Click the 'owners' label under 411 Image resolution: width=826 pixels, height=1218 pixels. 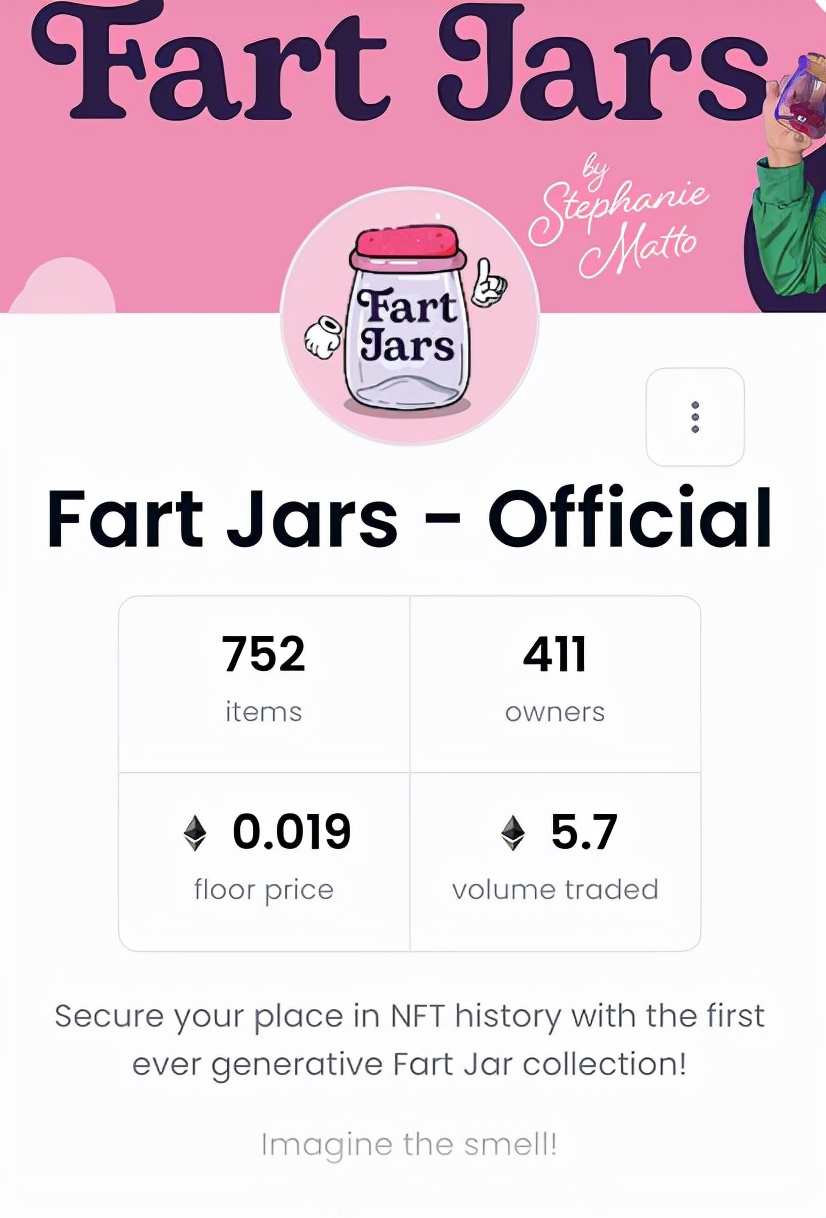[x=555, y=712]
